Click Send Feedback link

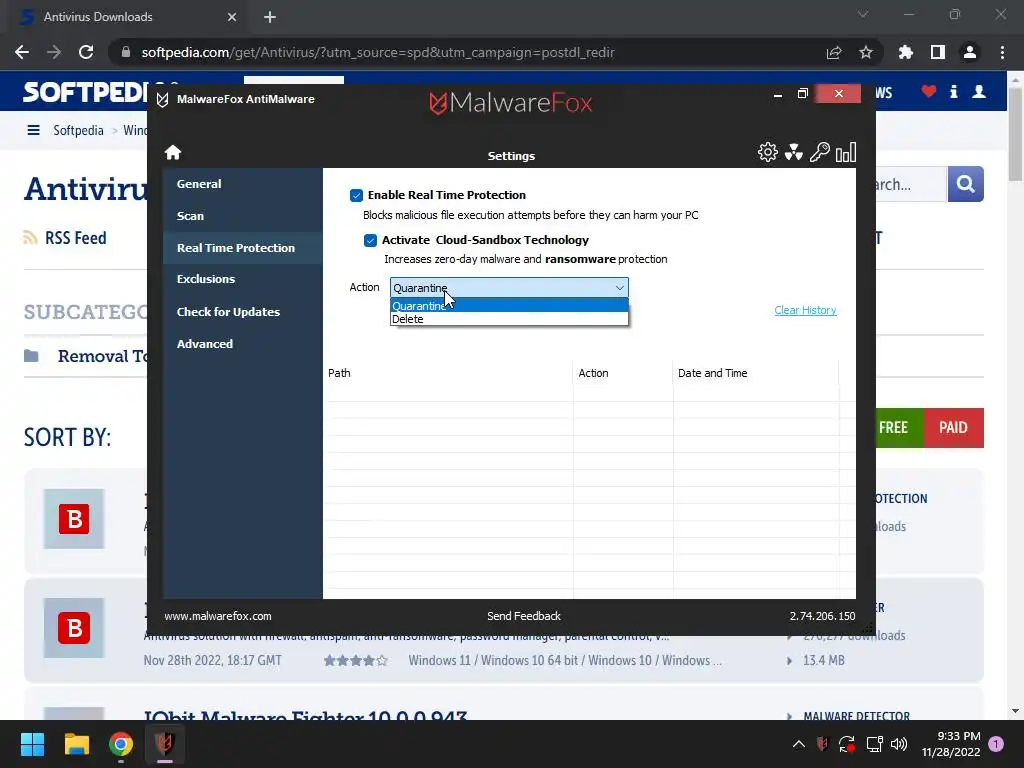(524, 616)
